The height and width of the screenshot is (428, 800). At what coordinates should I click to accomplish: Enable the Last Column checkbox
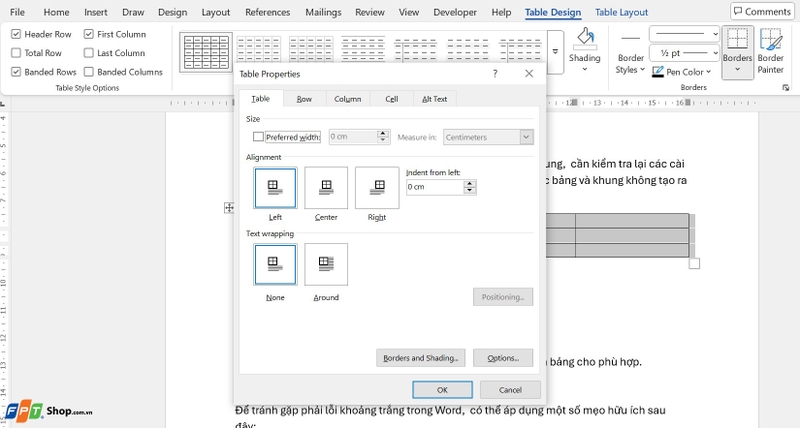pos(89,53)
